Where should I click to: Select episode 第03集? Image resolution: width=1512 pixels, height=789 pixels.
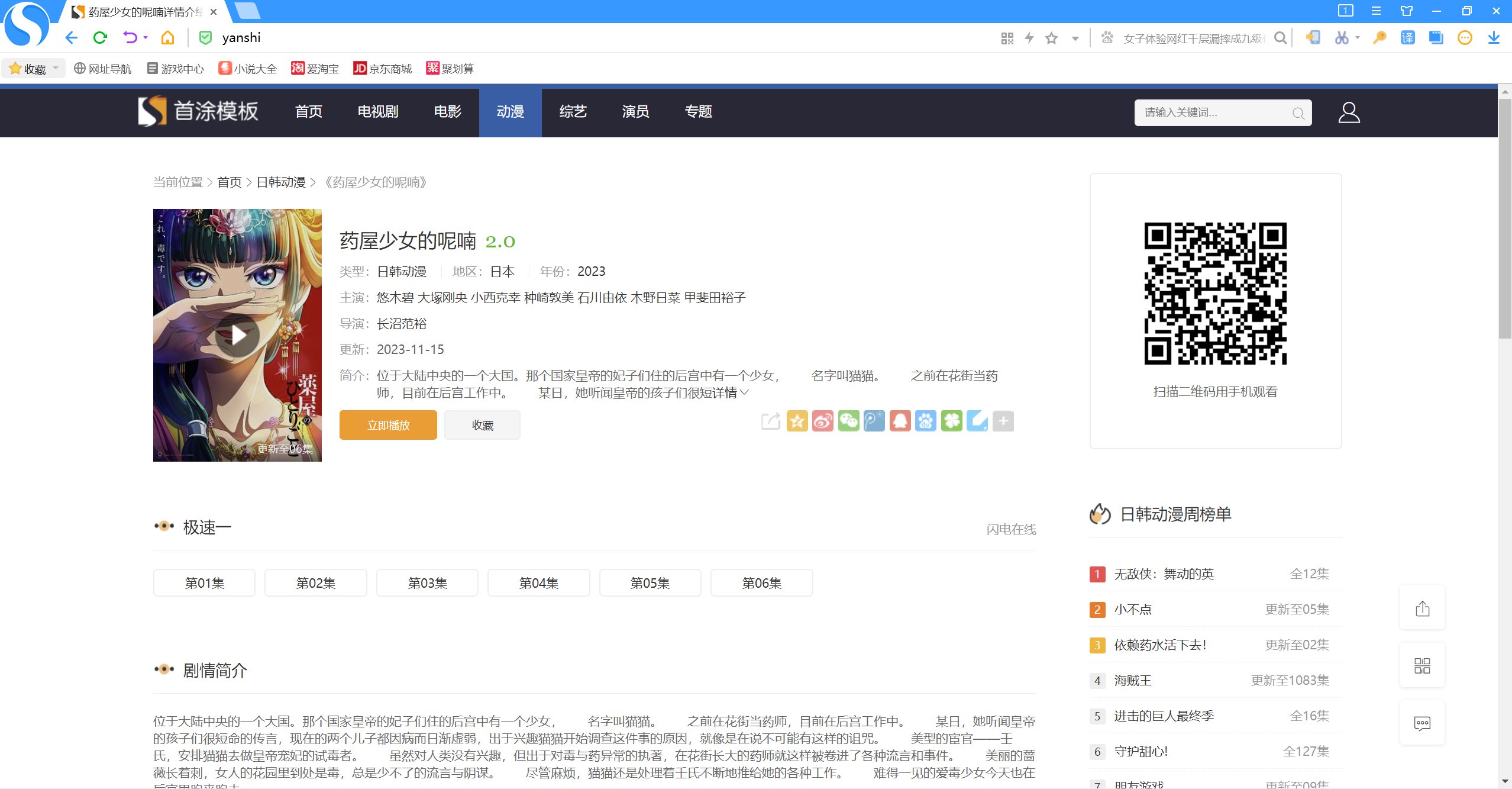[x=427, y=583]
